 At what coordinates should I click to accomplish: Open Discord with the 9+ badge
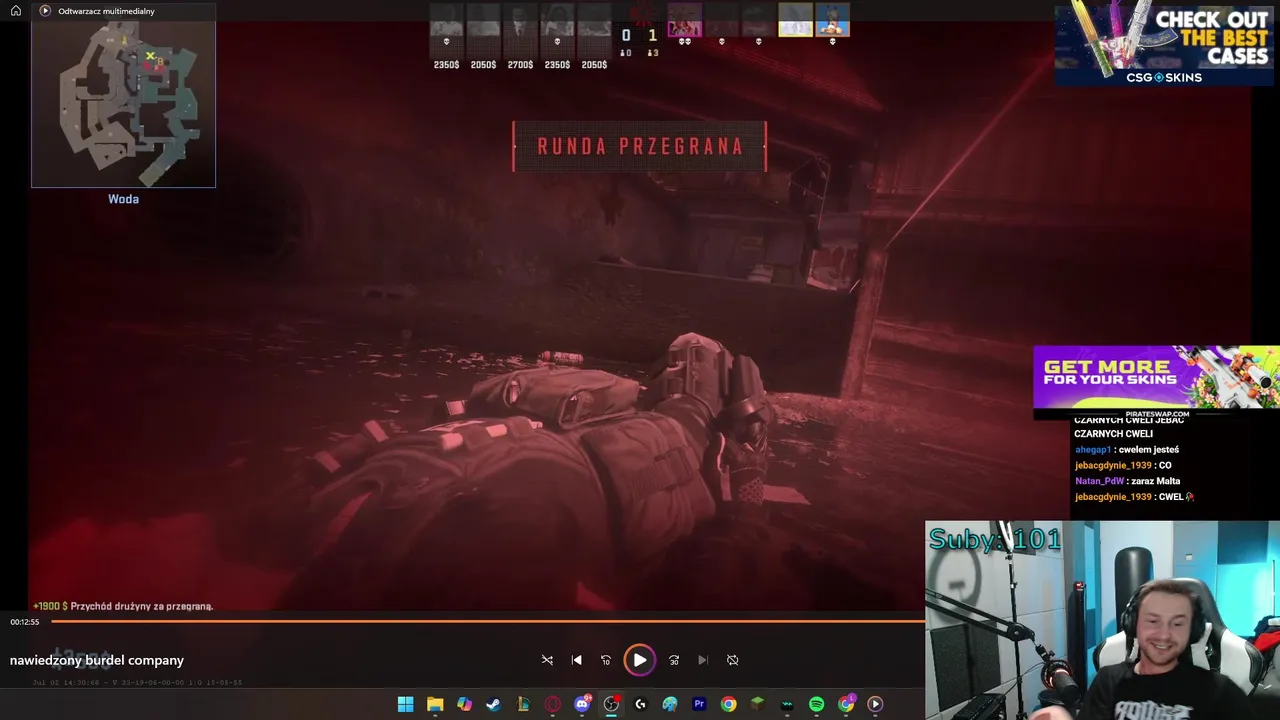pyautogui.click(x=582, y=704)
